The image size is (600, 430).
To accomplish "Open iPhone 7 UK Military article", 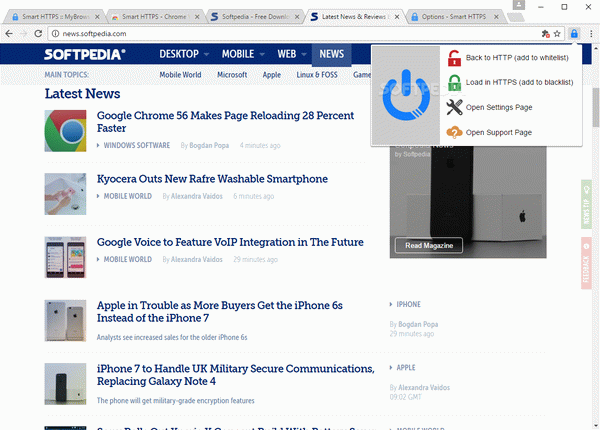I will pyautogui.click(x=236, y=375).
